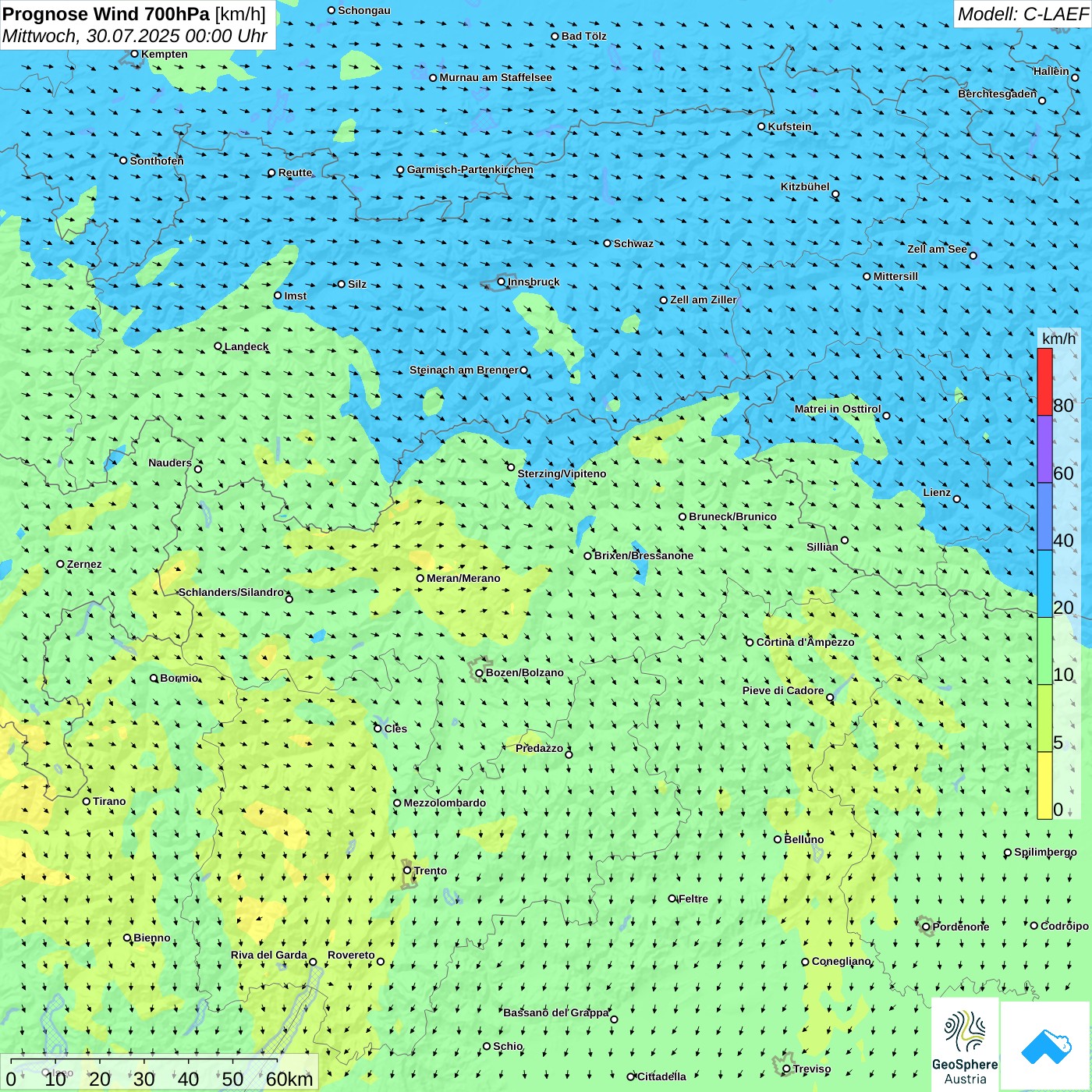The height and width of the screenshot is (1092, 1092).
Task: Click the Modell: C-LAEF label
Action: 1023,14
